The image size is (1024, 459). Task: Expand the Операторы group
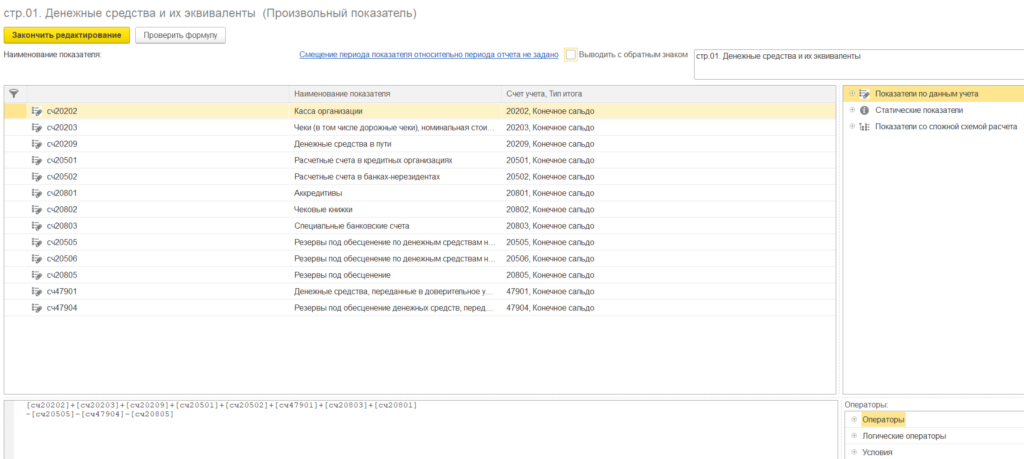coord(853,419)
